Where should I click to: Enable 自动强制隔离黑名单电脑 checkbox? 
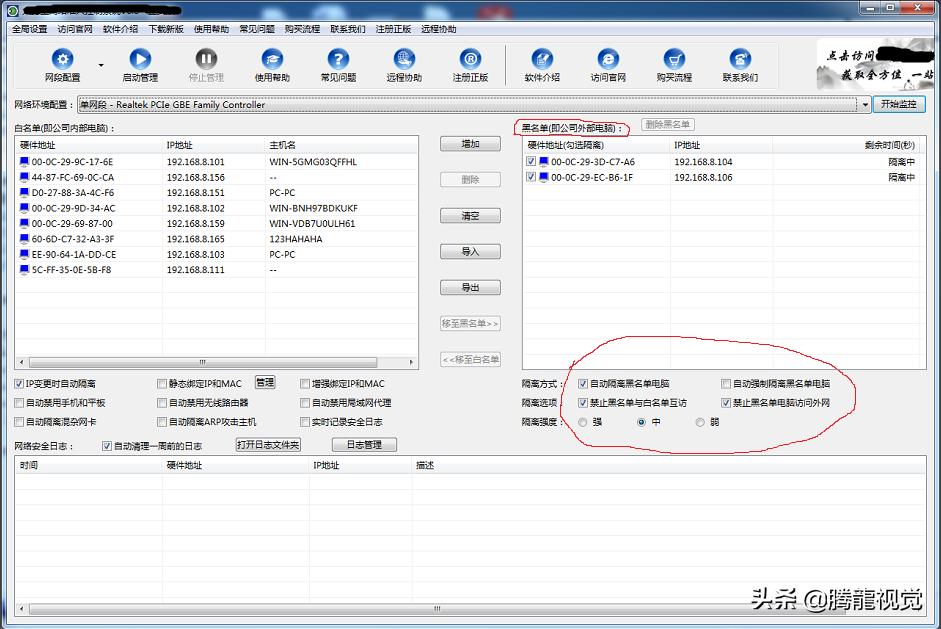point(725,384)
